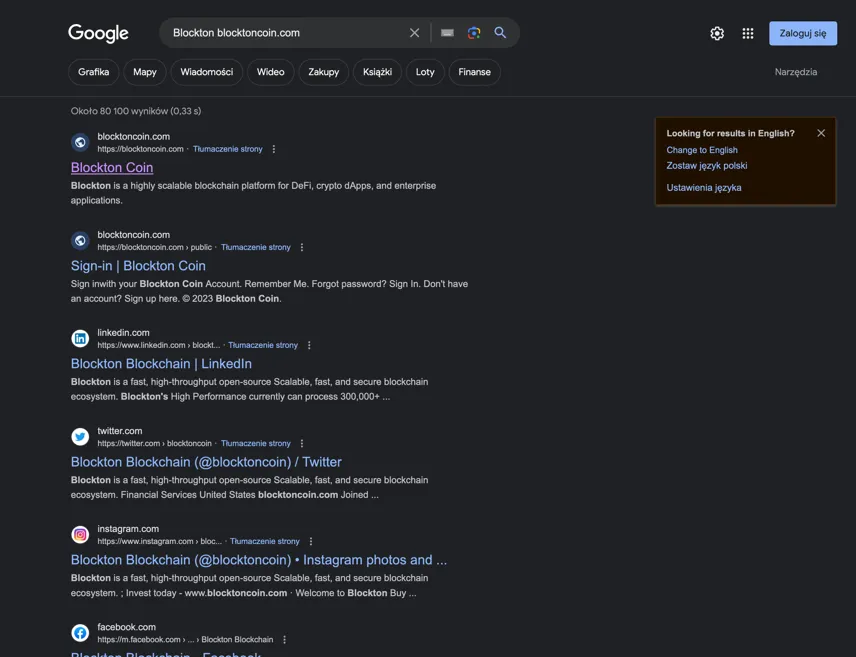
Task: Click the Facebook favicon
Action: [x=80, y=633]
